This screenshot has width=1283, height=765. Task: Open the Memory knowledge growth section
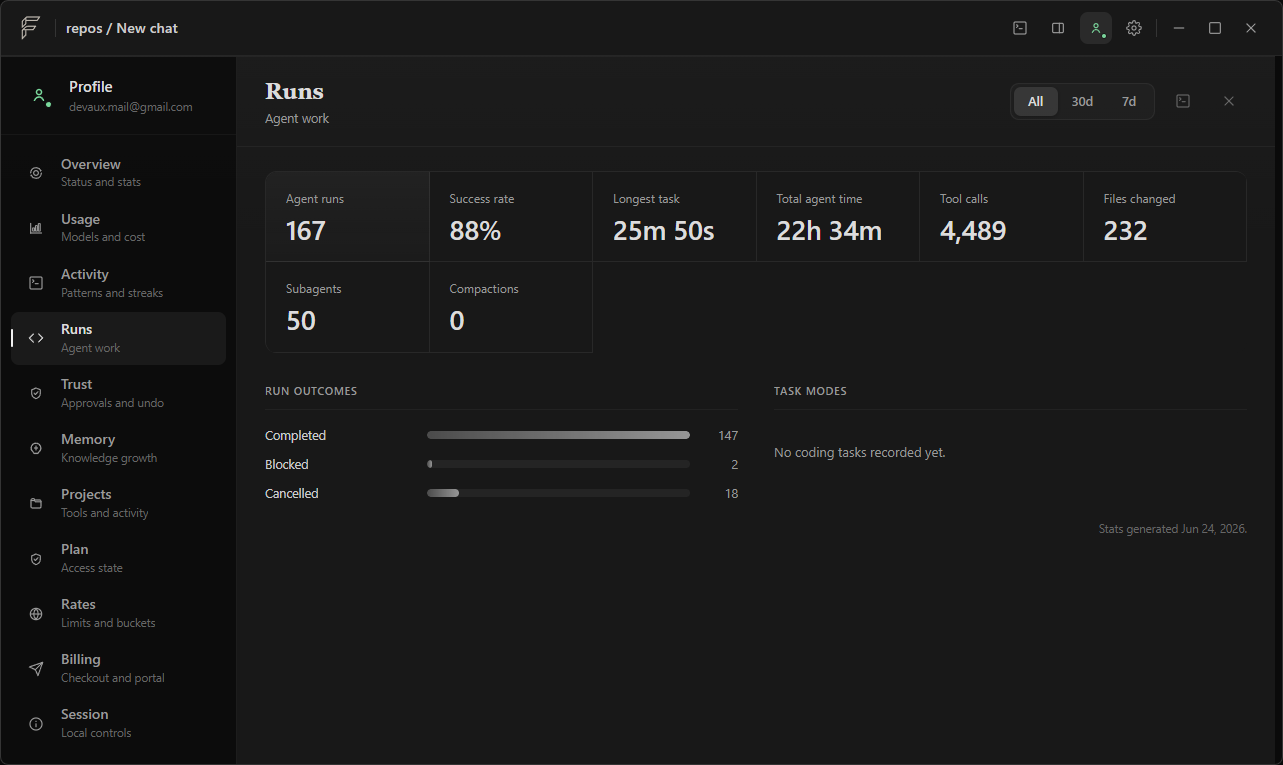coord(118,448)
